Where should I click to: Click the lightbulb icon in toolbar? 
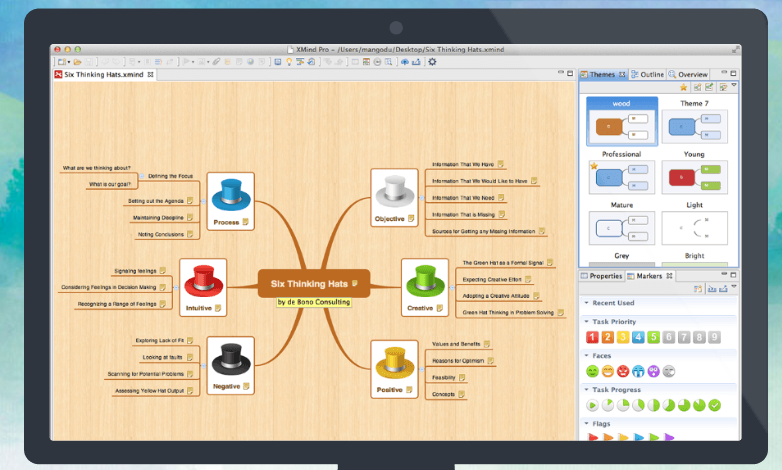pyautogui.click(x=290, y=62)
